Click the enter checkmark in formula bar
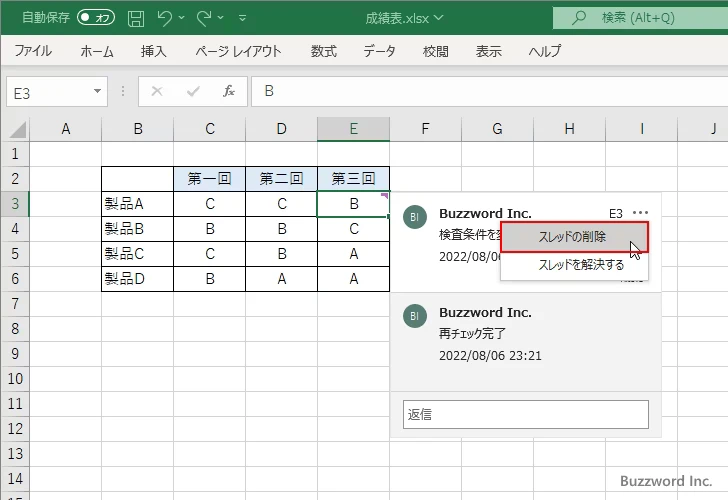 click(193, 91)
